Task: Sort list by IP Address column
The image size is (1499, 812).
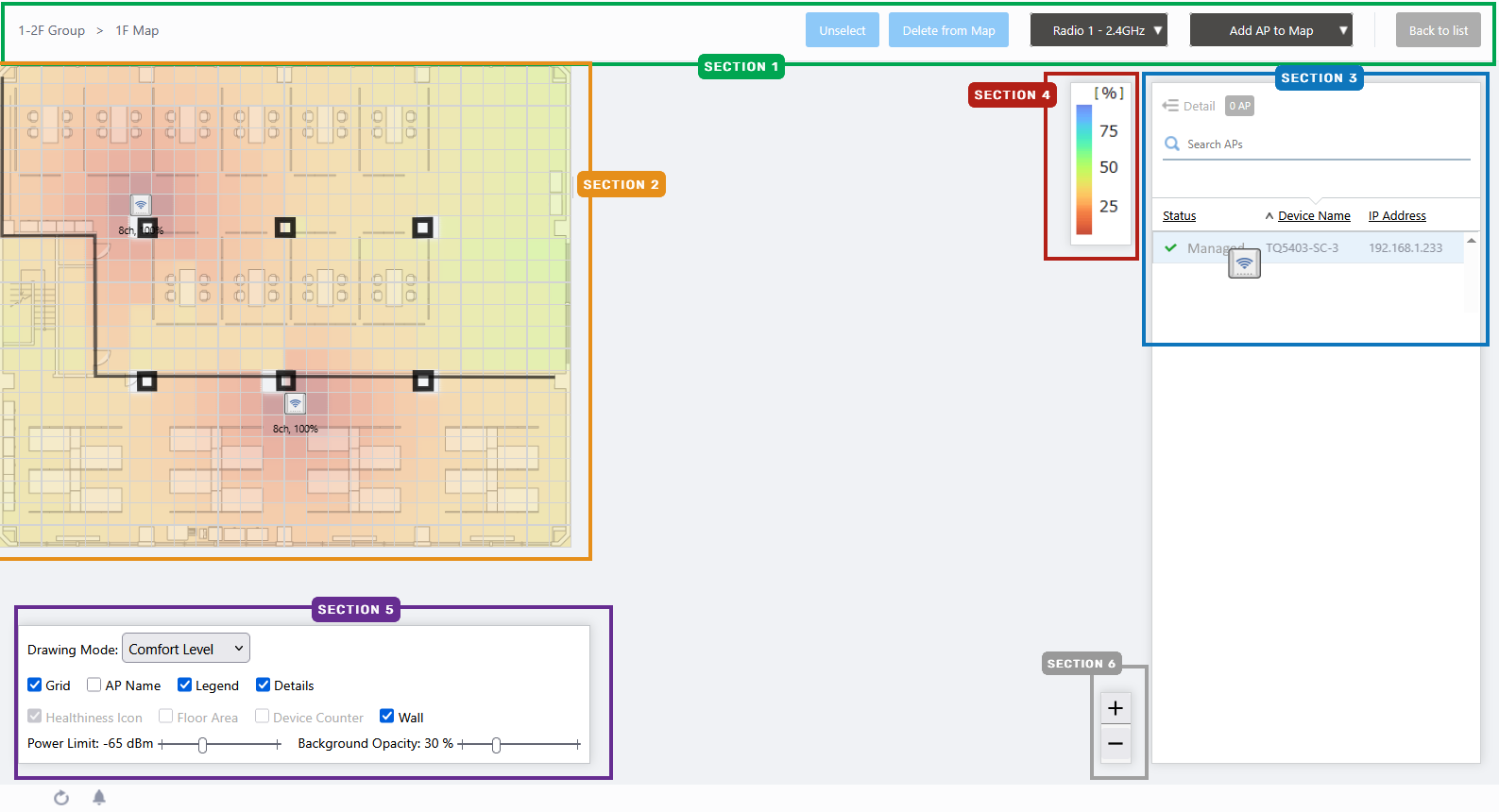Action: coord(1397,216)
